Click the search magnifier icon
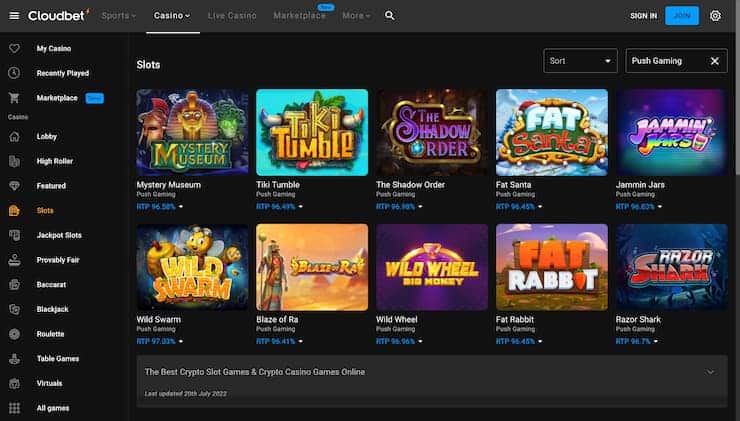Screen dimensions: 740x421 [x=389, y=16]
